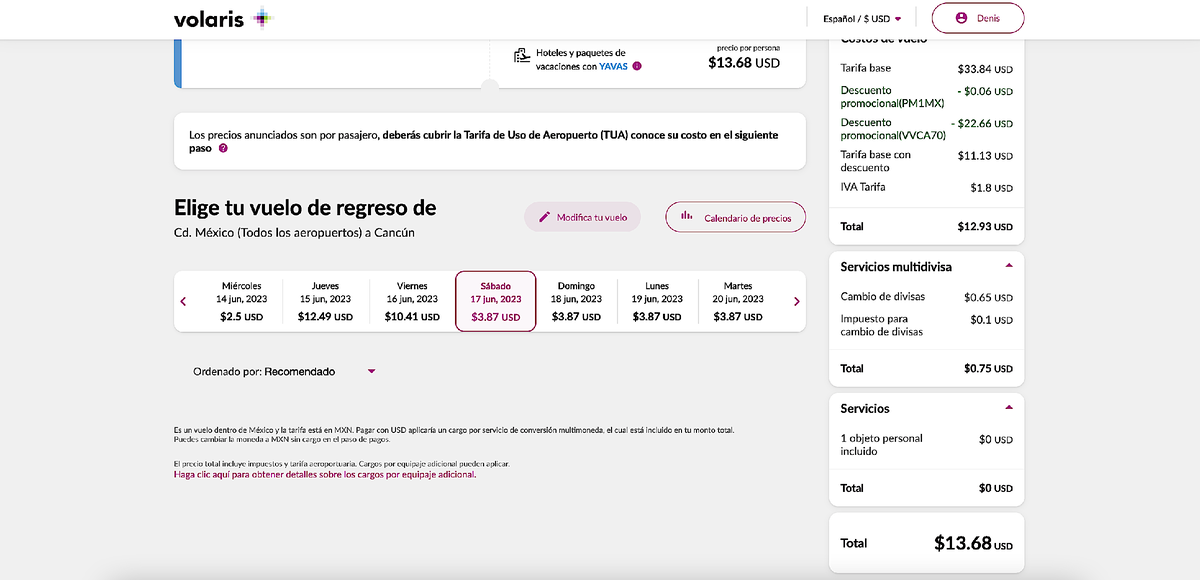Open the info icon beside YAVAS
Screen dimensions: 1200x580
pyautogui.click(x=637, y=66)
